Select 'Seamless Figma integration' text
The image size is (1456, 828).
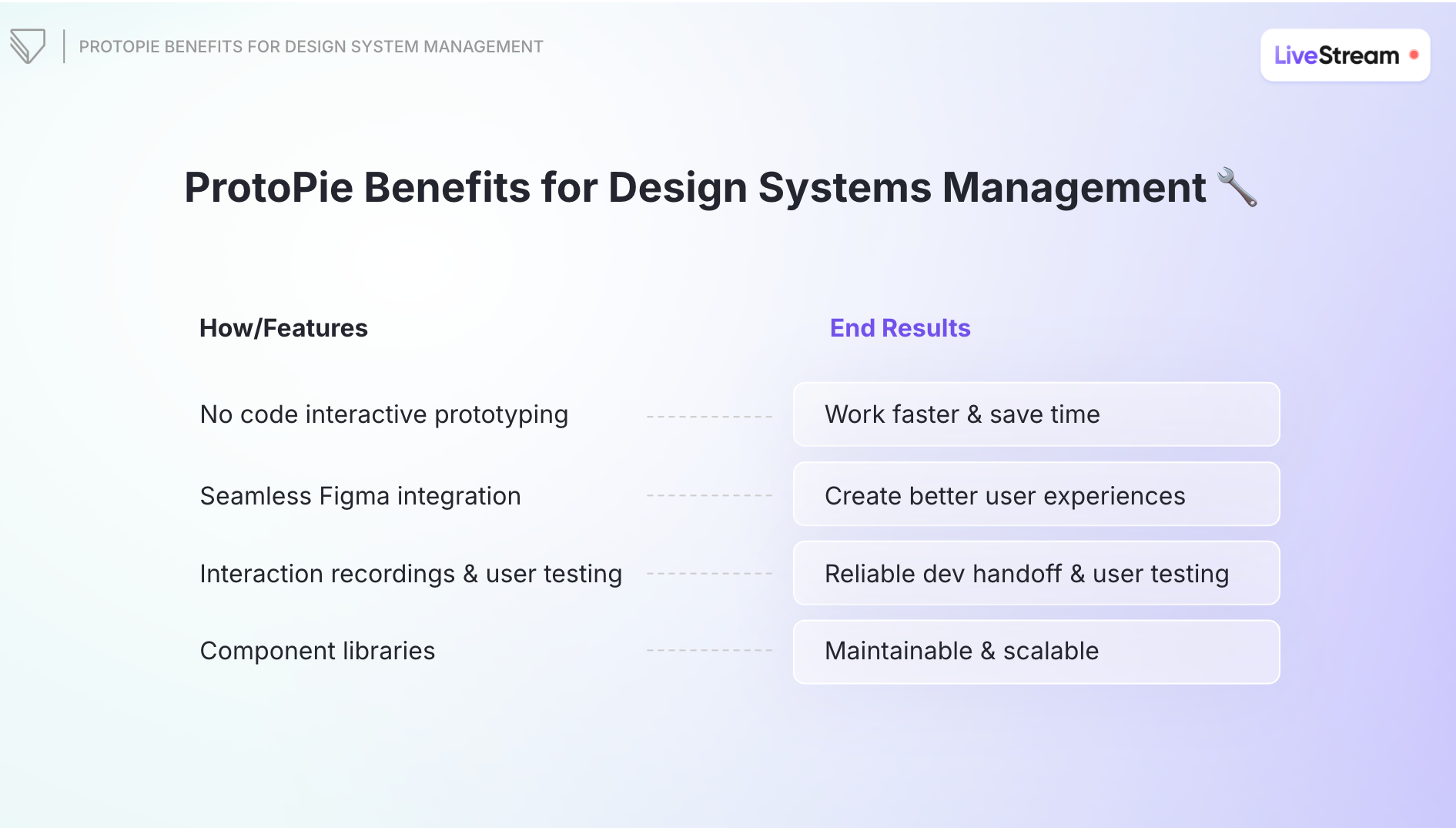[360, 497]
